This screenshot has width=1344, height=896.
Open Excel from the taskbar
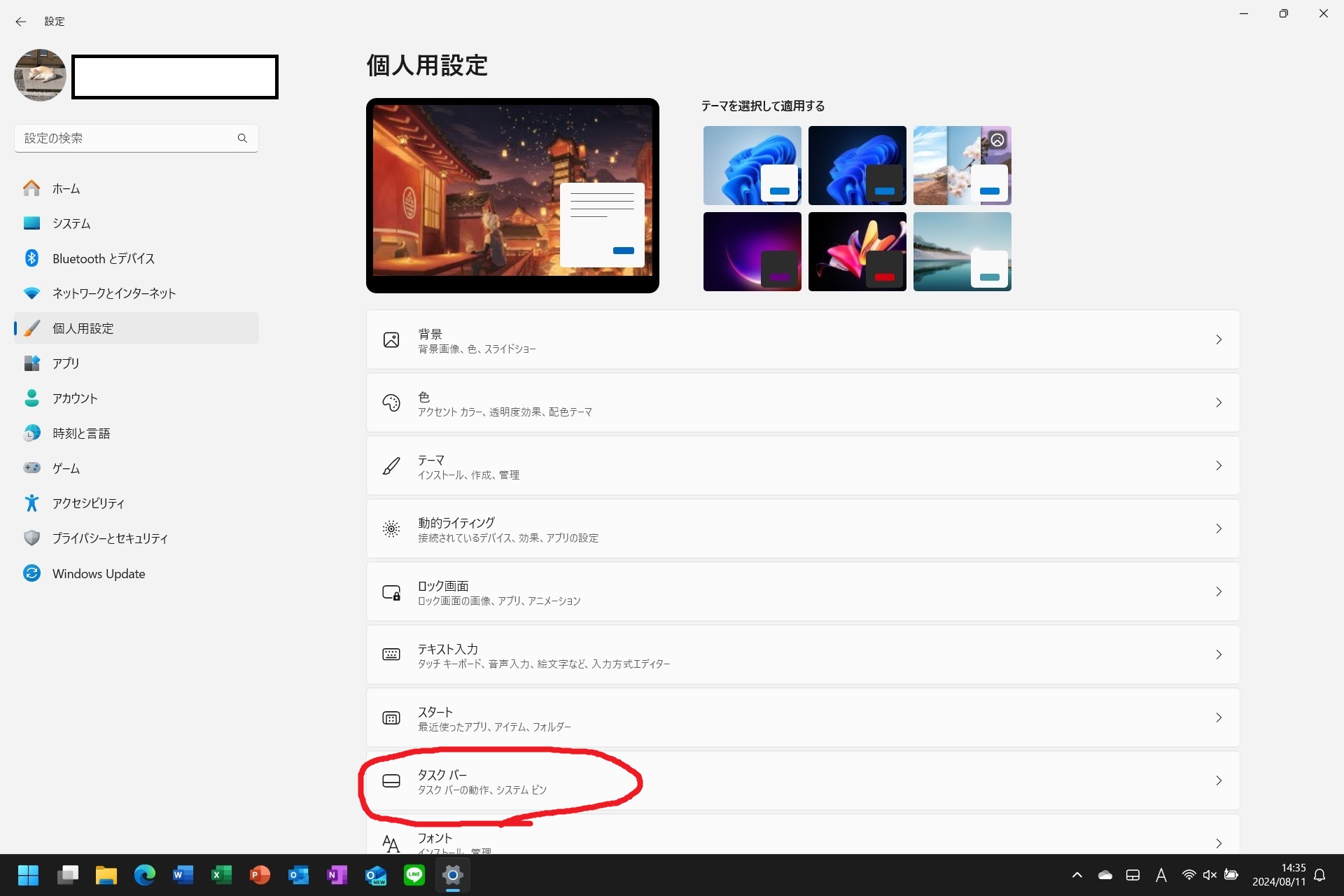[x=221, y=875]
